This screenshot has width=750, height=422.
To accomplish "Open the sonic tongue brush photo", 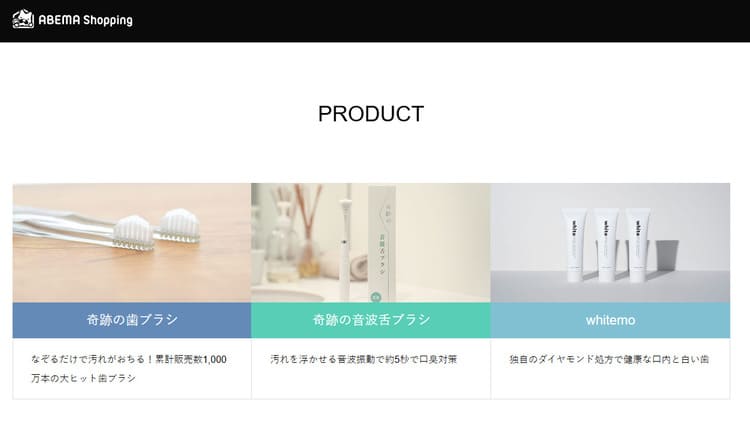I will [371, 243].
